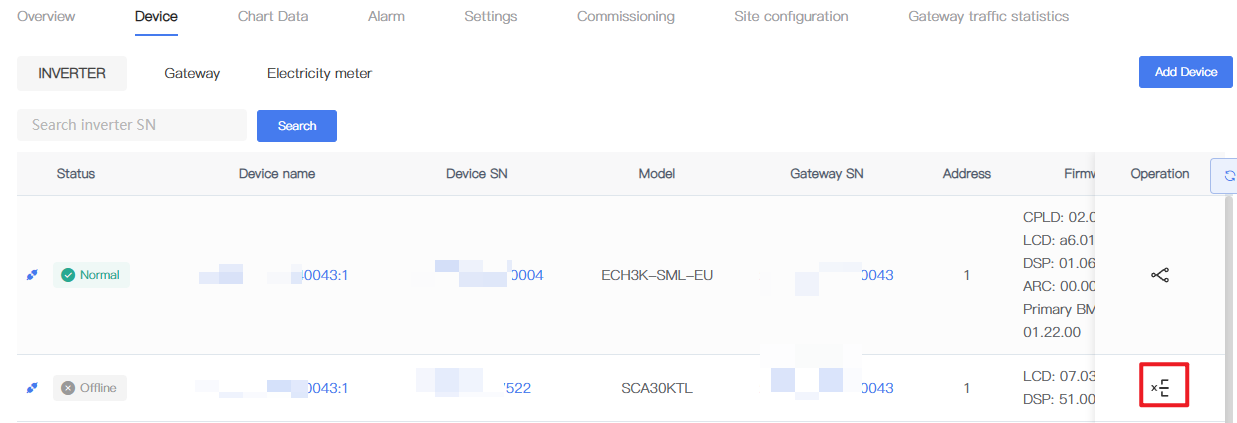
Task: Switch to the Chart Data tab
Action: (x=273, y=16)
